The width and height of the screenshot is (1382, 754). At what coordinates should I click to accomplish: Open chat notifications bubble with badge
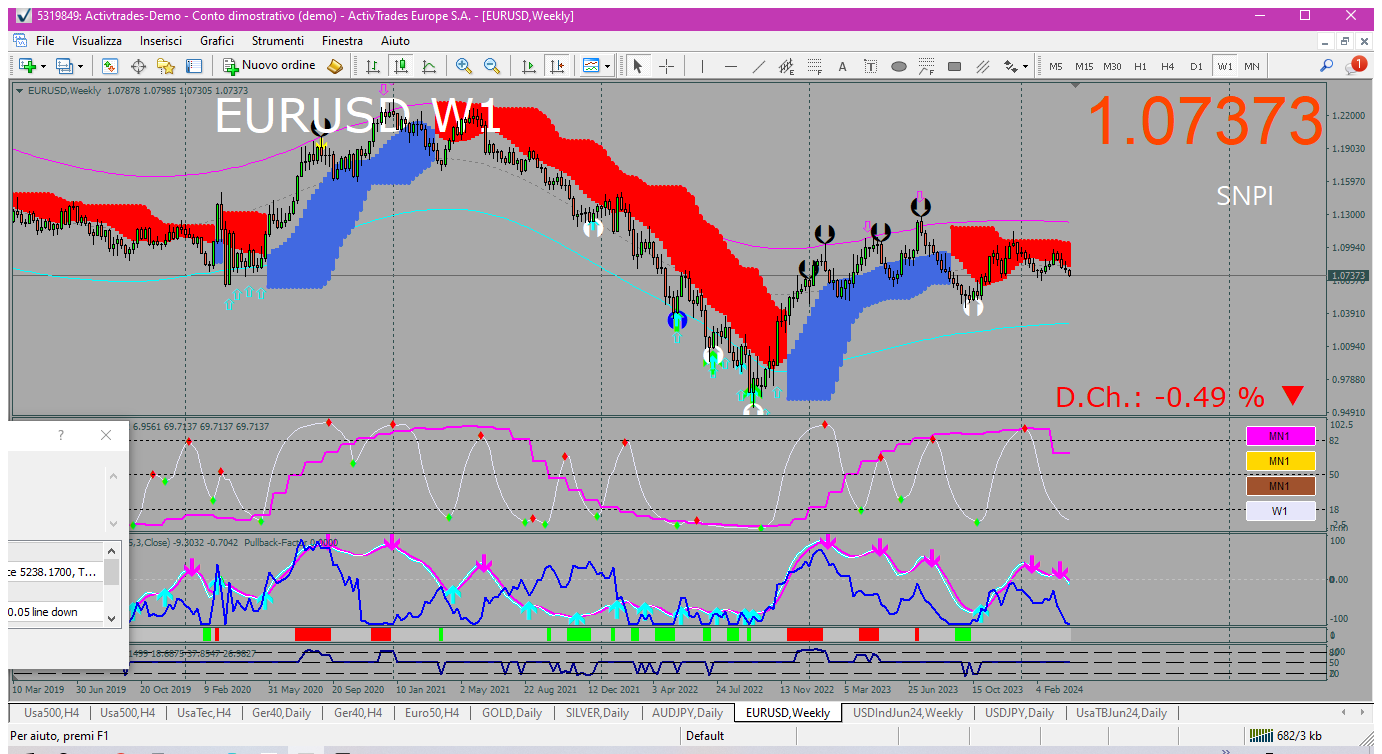pyautogui.click(x=1356, y=65)
